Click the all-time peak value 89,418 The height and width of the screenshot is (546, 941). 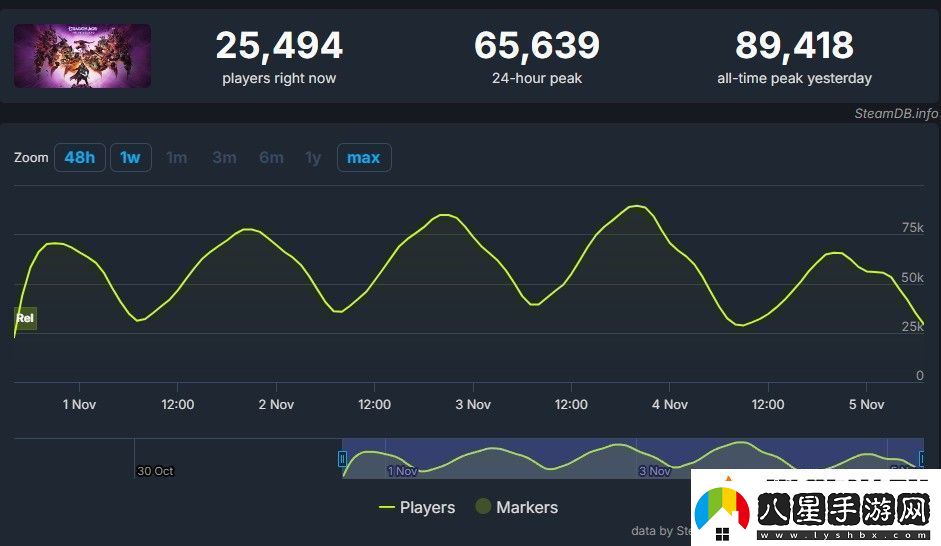point(794,46)
